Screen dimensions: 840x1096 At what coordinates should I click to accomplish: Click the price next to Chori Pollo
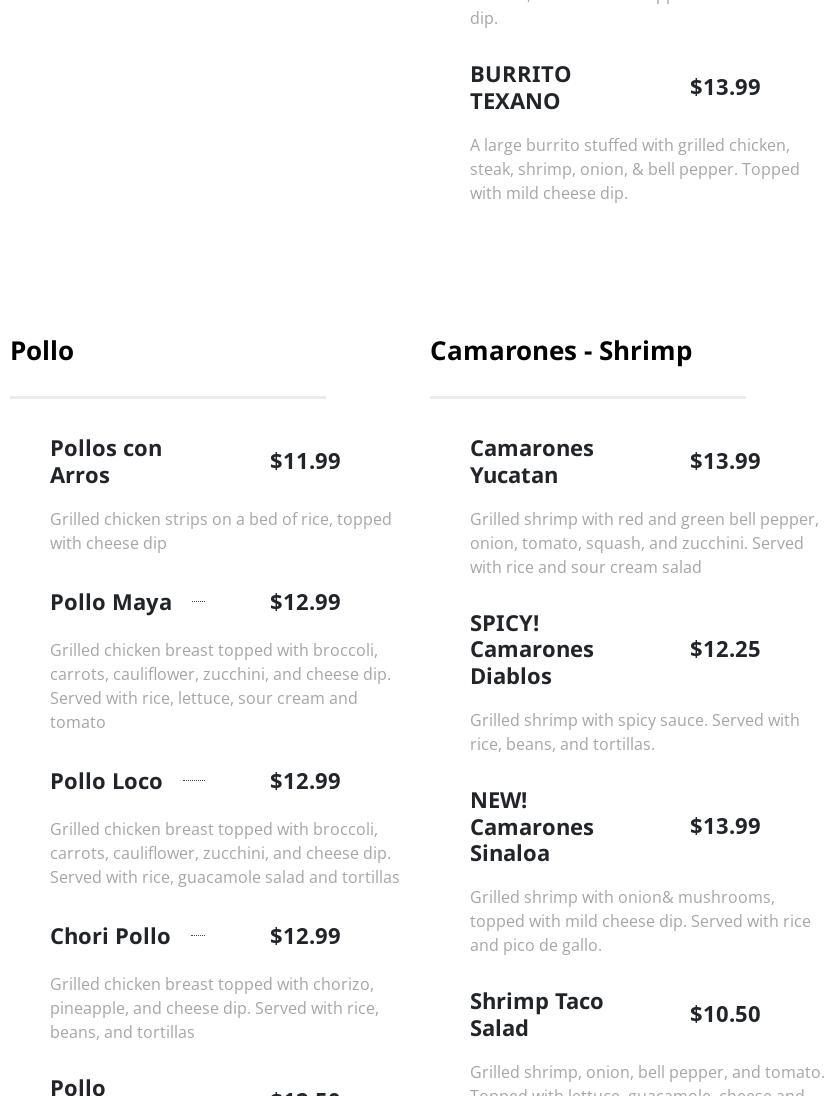click(x=305, y=936)
